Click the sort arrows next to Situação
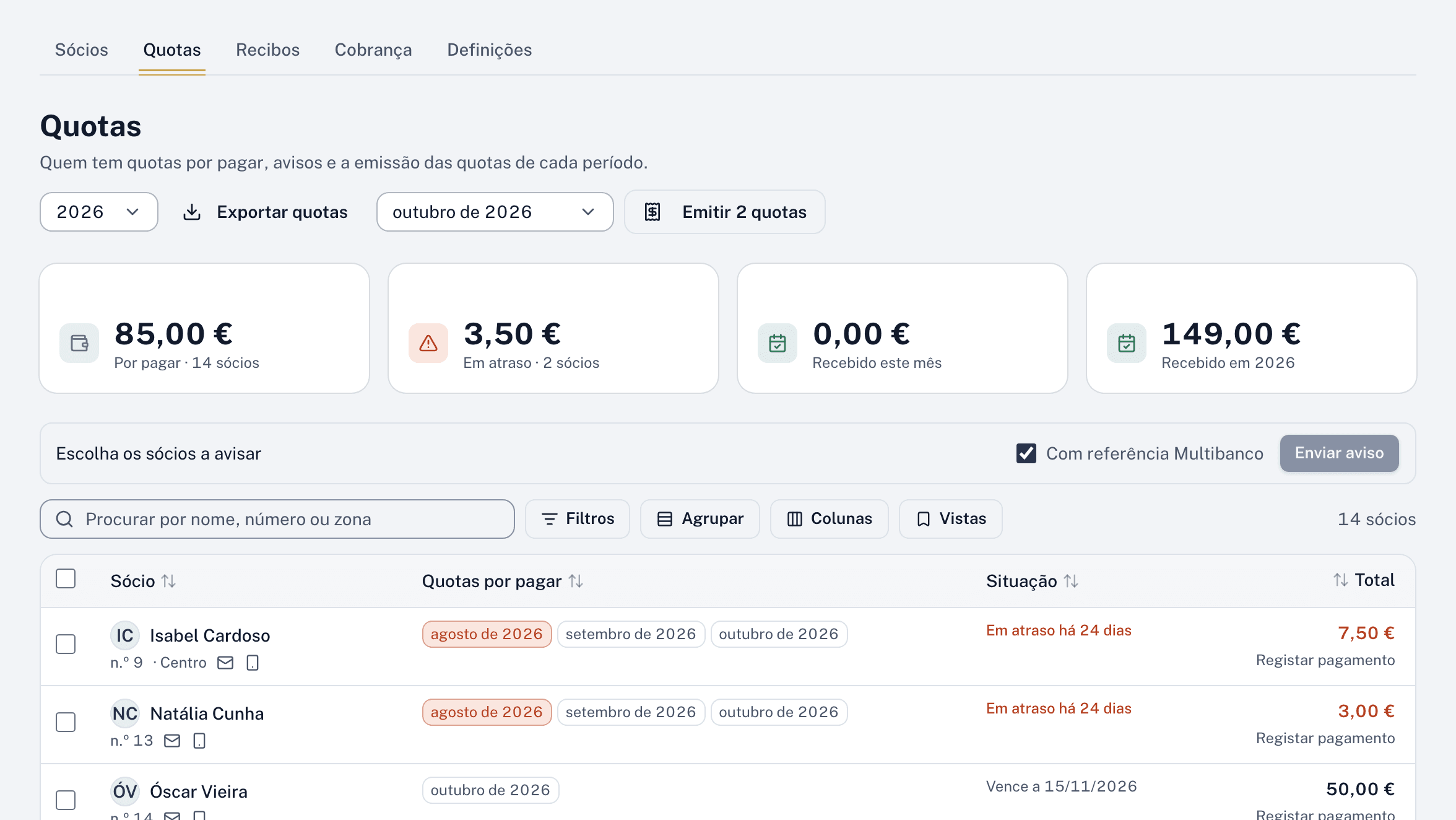 point(1071,581)
